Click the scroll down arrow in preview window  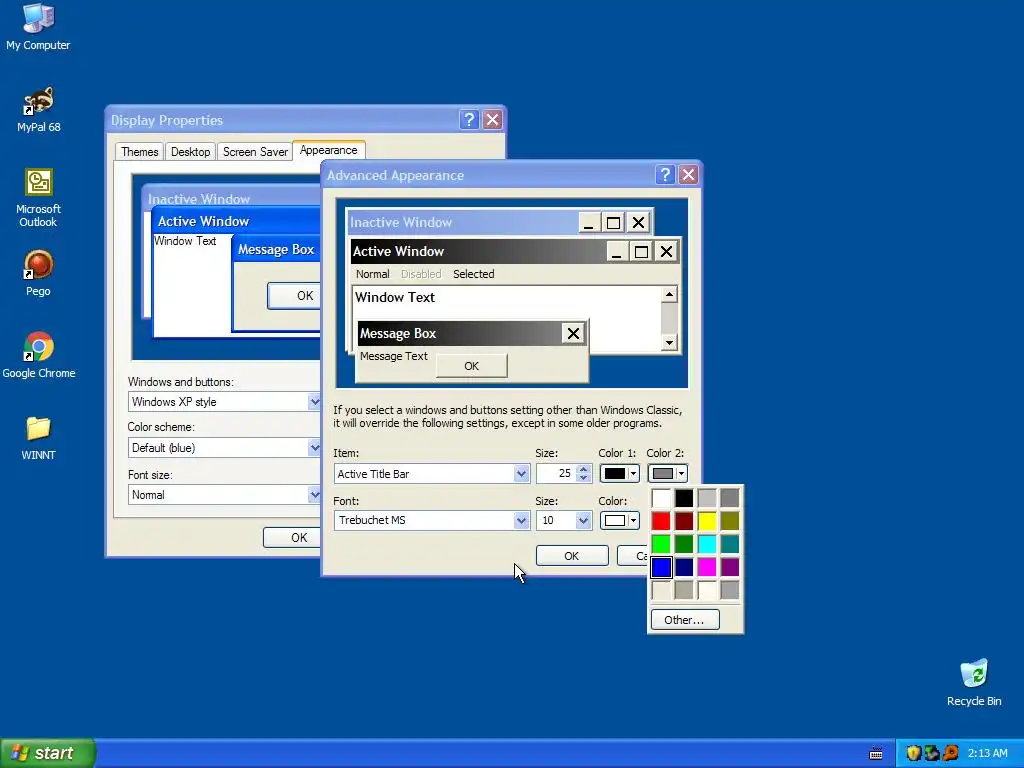click(x=669, y=342)
